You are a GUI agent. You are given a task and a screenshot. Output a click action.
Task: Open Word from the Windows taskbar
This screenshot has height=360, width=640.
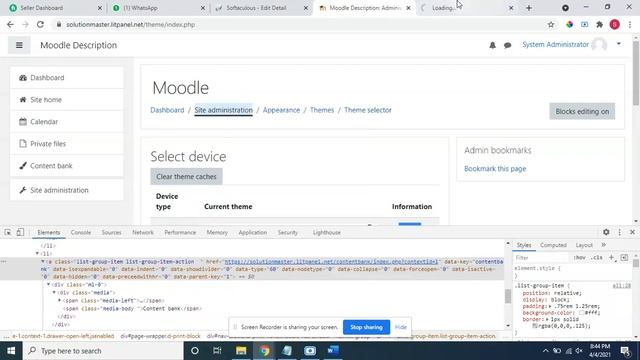[x=333, y=351]
